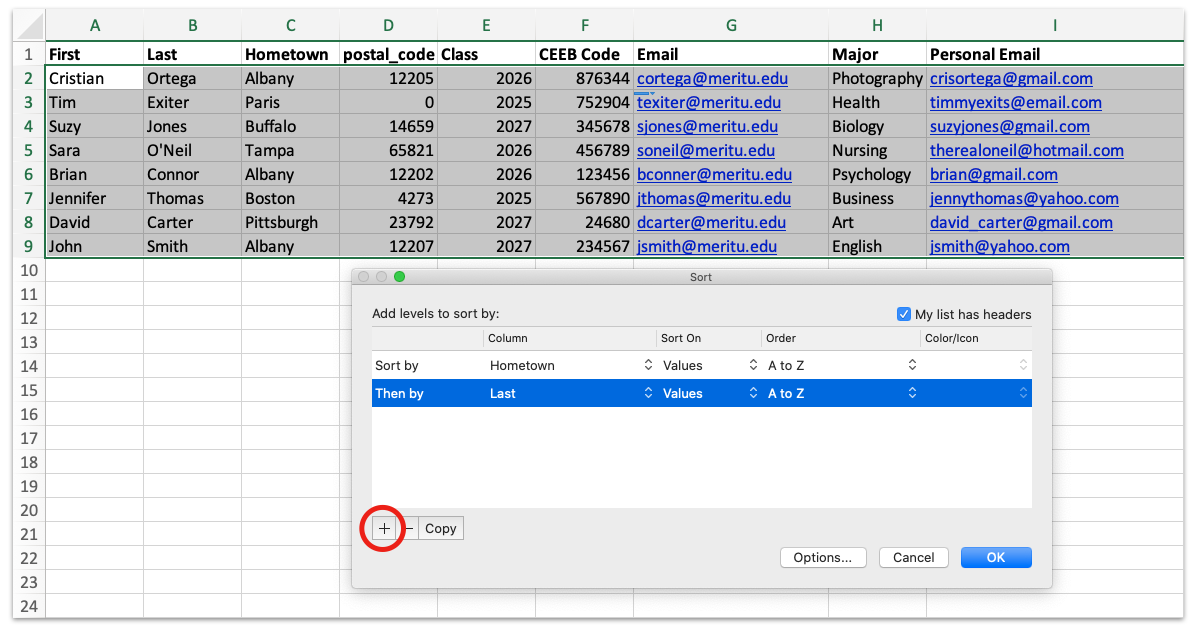1199x629 pixels.
Task: Click the plus button to add sort level
Action: click(x=385, y=529)
